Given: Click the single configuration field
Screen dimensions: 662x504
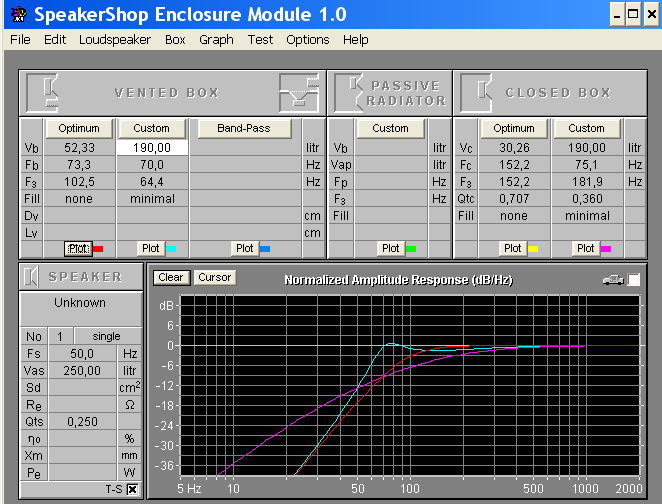Looking at the screenshot, I should coord(107,336).
